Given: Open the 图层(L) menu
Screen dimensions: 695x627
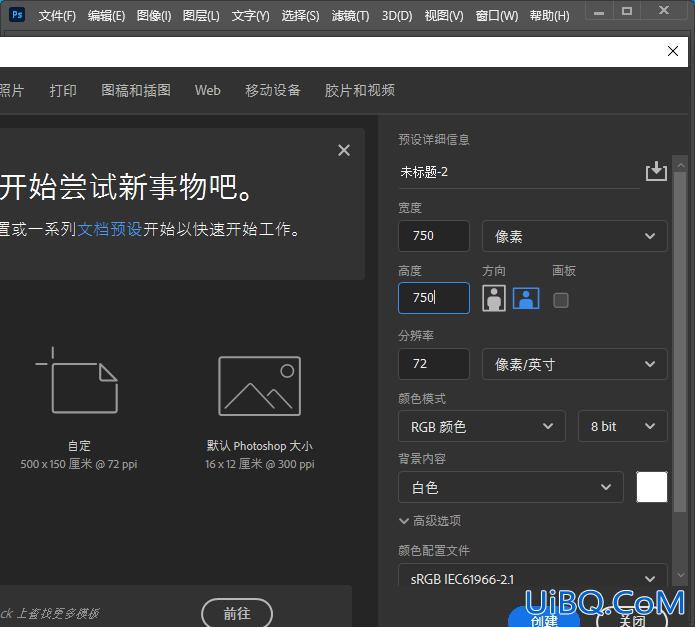Looking at the screenshot, I should pos(201,16).
